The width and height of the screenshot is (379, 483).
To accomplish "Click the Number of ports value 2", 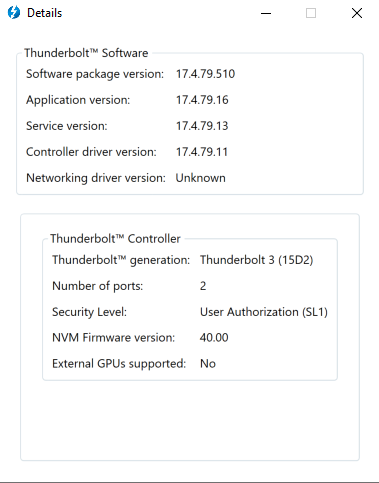I will pos(203,286).
